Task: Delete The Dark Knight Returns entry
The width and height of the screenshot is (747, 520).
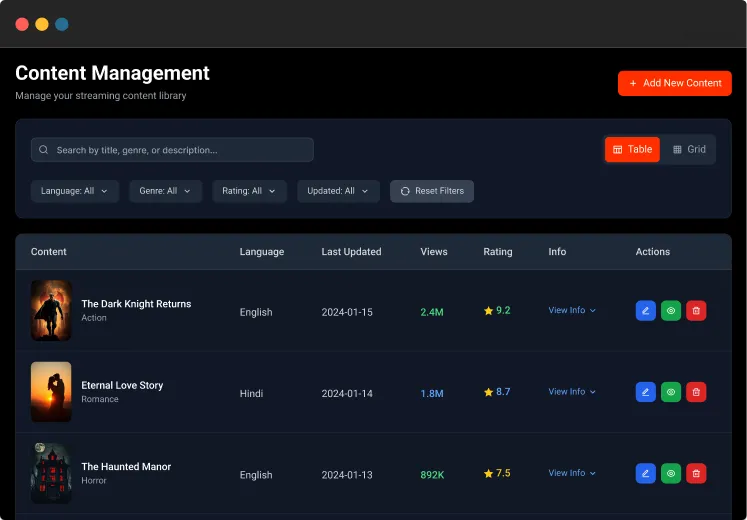Action: [x=696, y=310]
